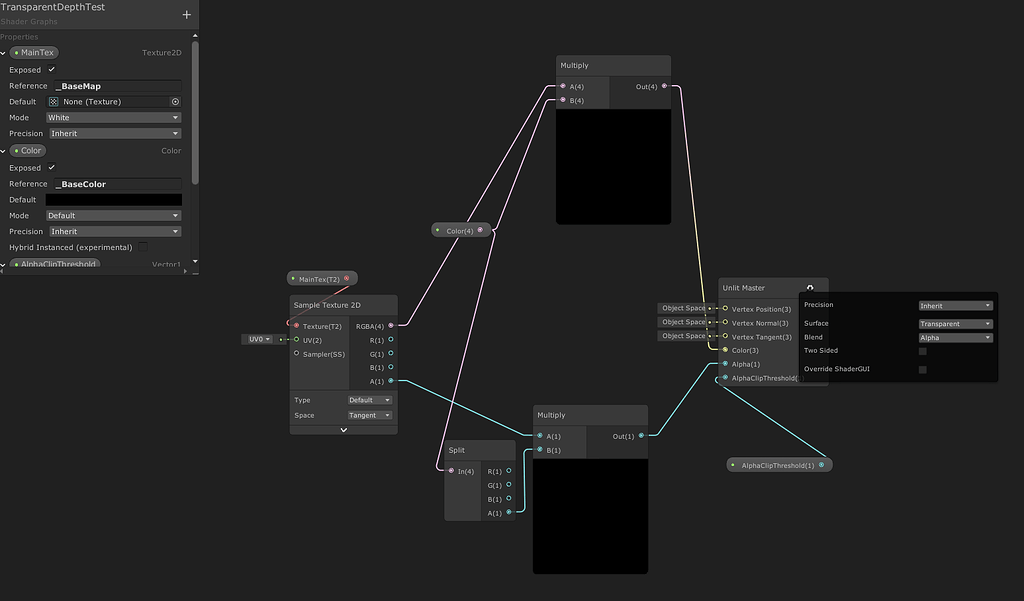Click the plus icon to add a property
This screenshot has height=601, width=1024.
point(187,16)
